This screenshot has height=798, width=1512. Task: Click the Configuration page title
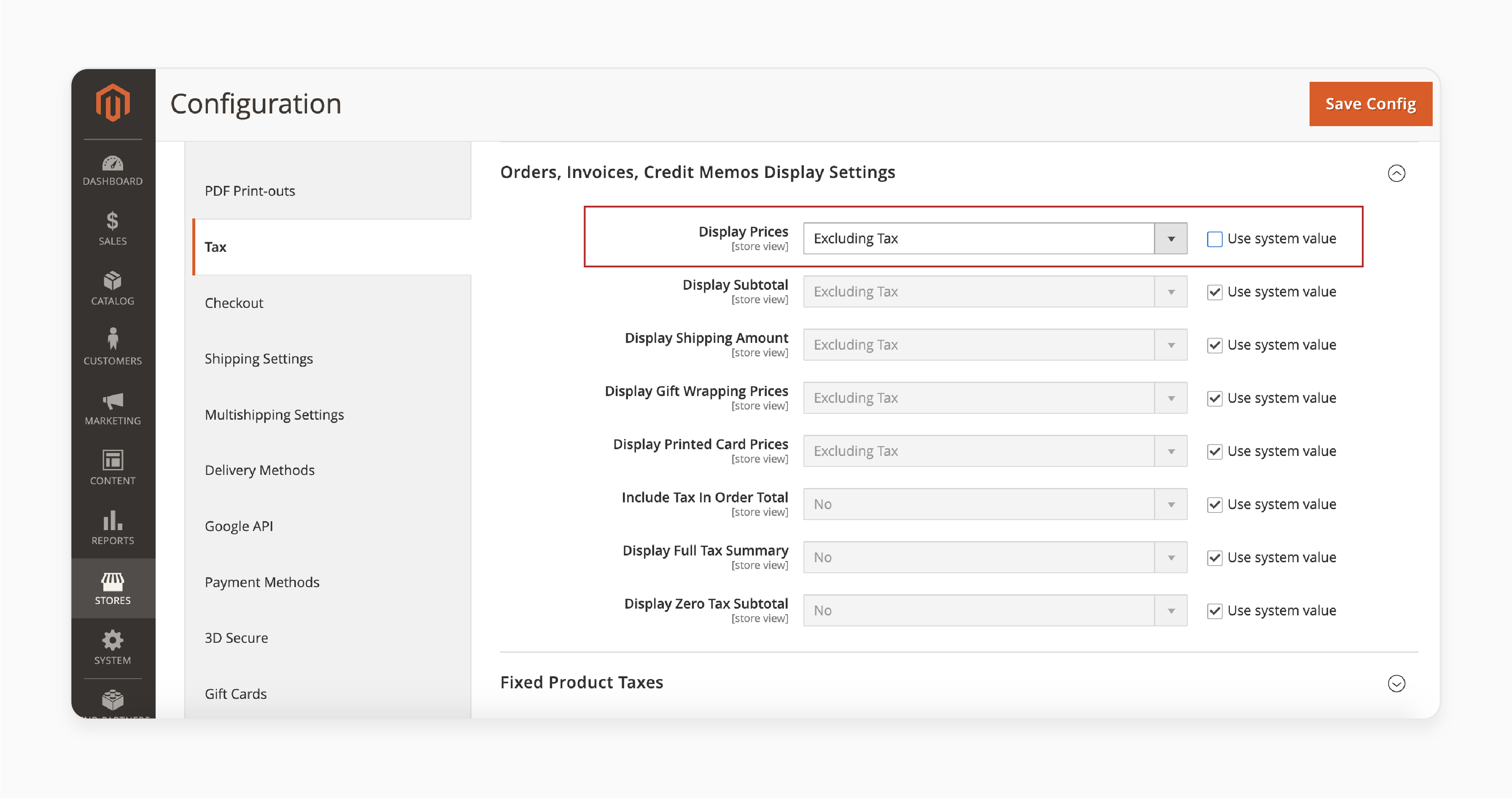coord(256,104)
